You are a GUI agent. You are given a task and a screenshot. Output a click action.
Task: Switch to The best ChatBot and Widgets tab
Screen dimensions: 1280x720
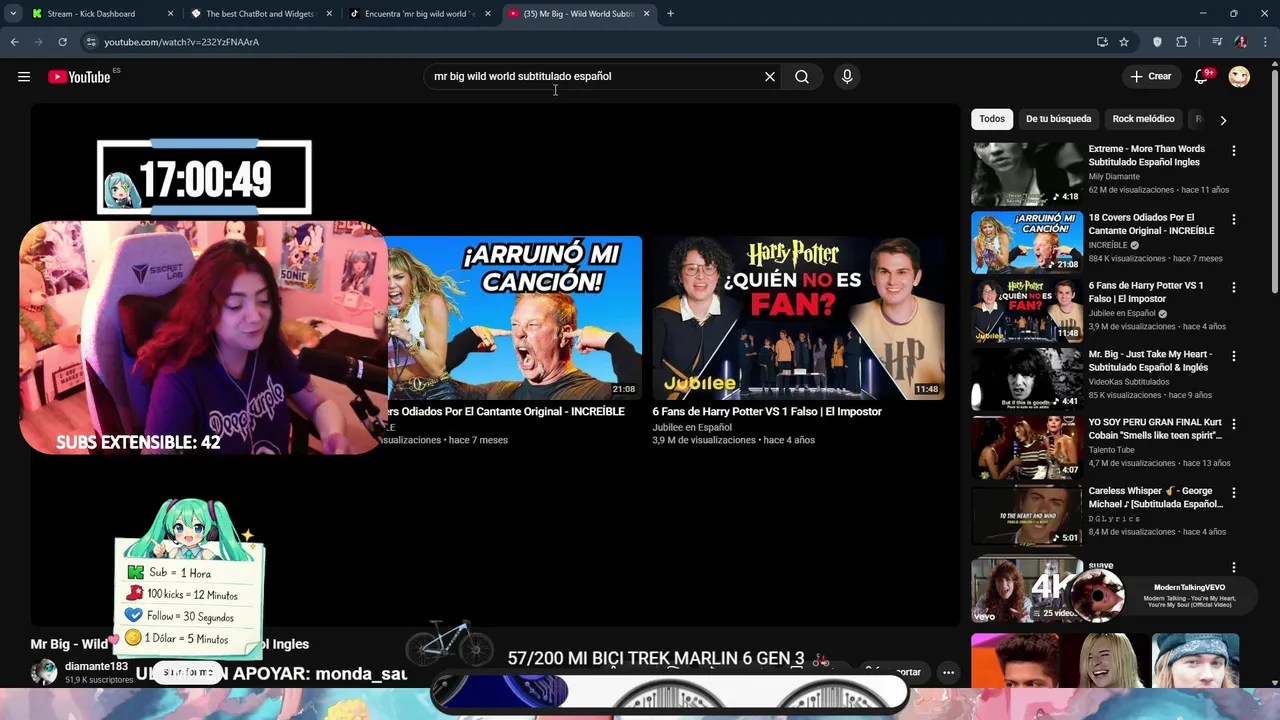click(260, 14)
